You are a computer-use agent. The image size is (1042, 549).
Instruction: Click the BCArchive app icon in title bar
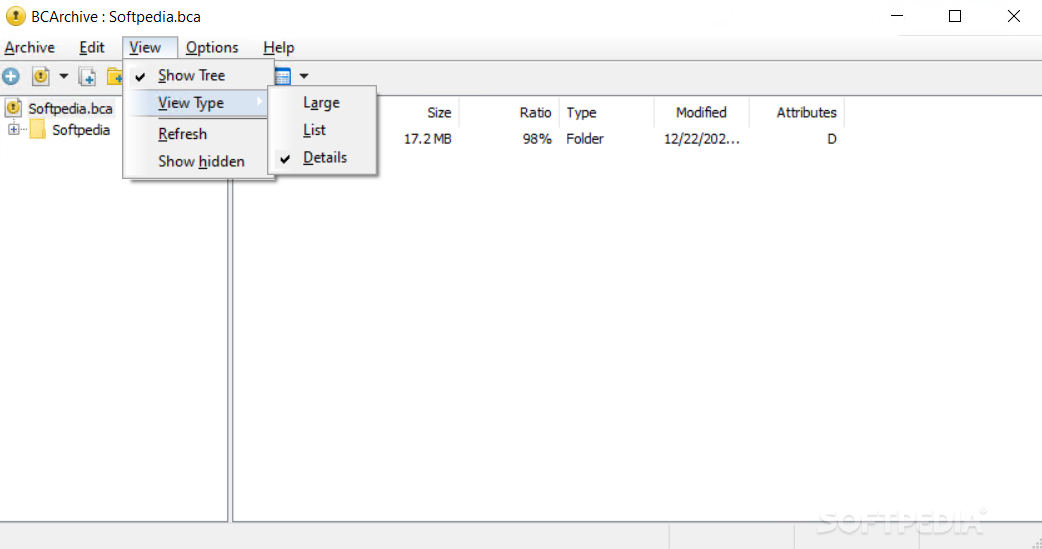(x=15, y=16)
